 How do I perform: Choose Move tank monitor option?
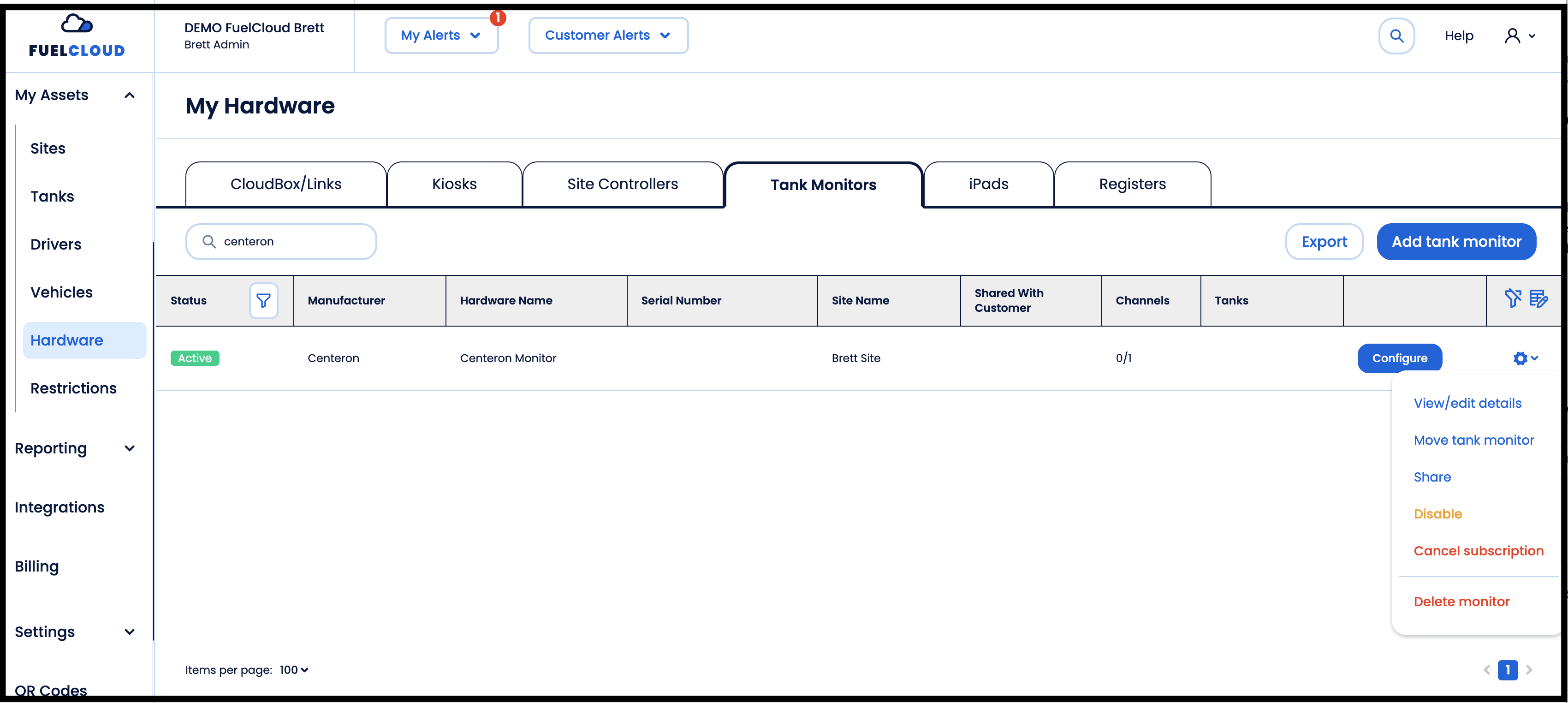[1473, 440]
